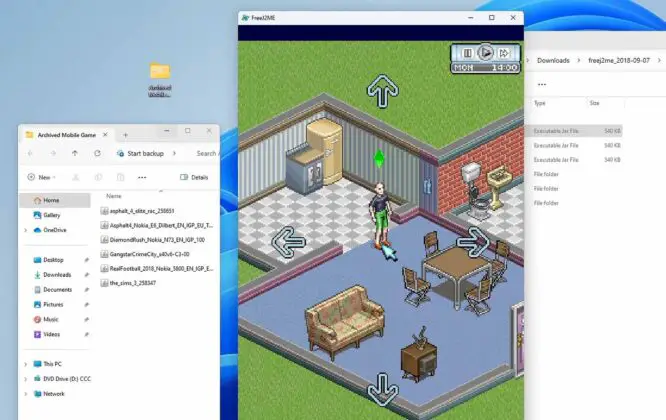Fast-forward the Sims game time
This screenshot has width=666, height=420.
[504, 53]
